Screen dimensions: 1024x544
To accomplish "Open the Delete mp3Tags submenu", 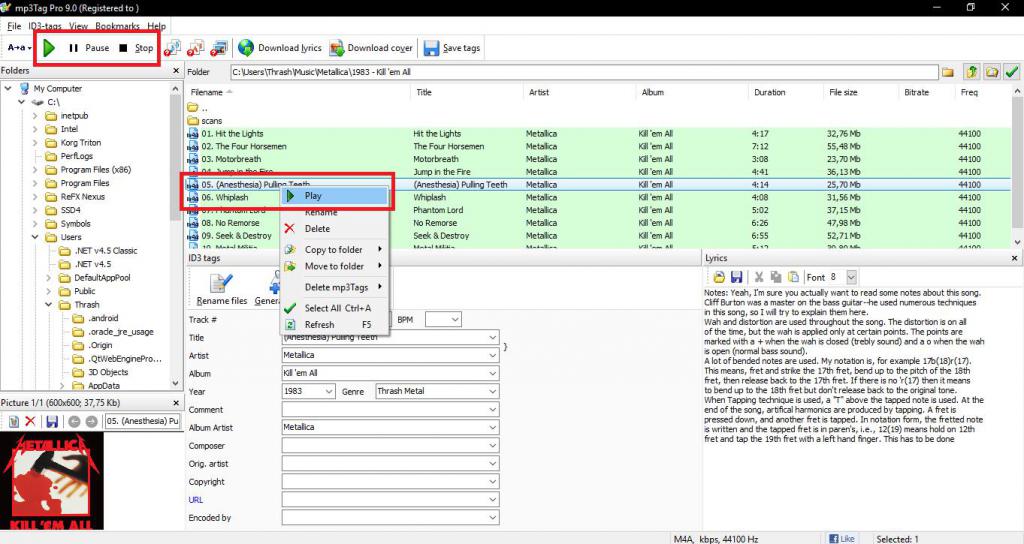I will click(x=335, y=287).
